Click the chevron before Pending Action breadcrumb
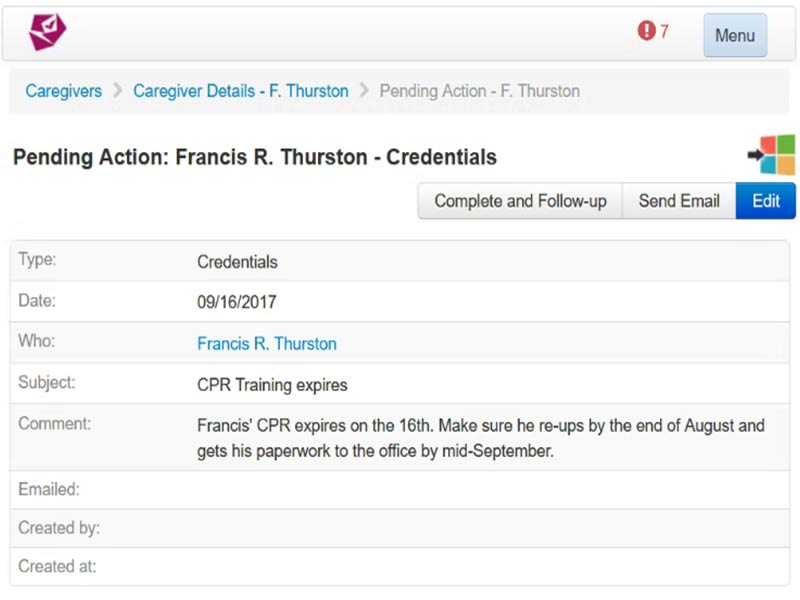This screenshot has height=600, width=800. 364,91
